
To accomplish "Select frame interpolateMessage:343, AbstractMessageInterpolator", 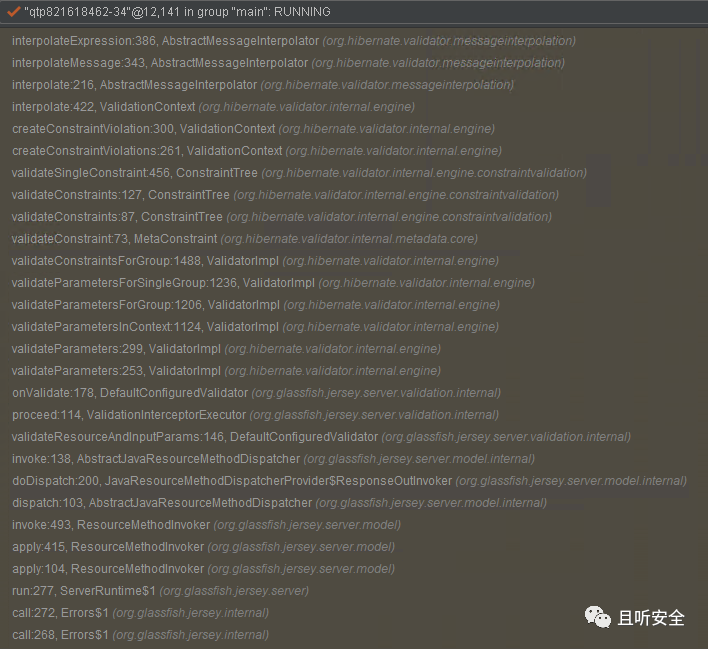I will point(289,63).
